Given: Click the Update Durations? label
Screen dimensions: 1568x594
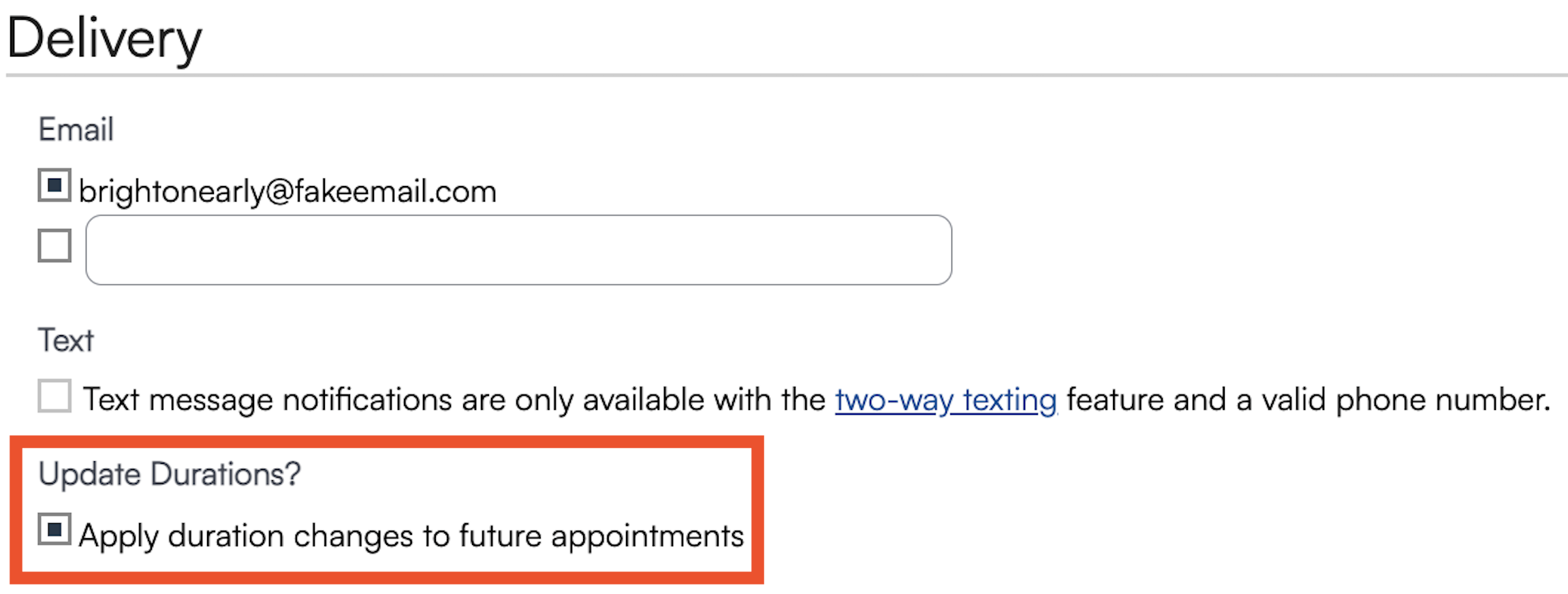Looking at the screenshot, I should pos(169,473).
